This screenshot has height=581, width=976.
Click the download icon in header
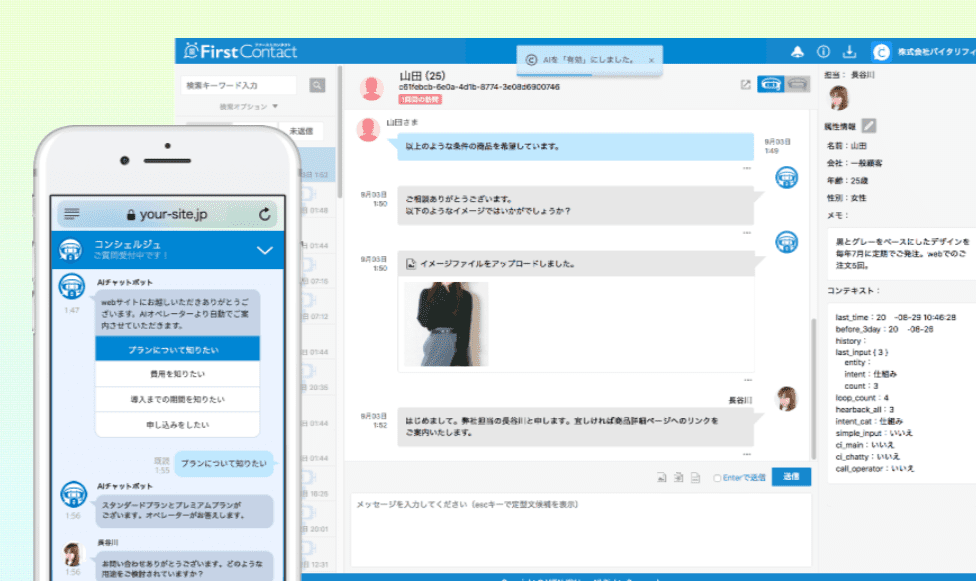point(849,52)
